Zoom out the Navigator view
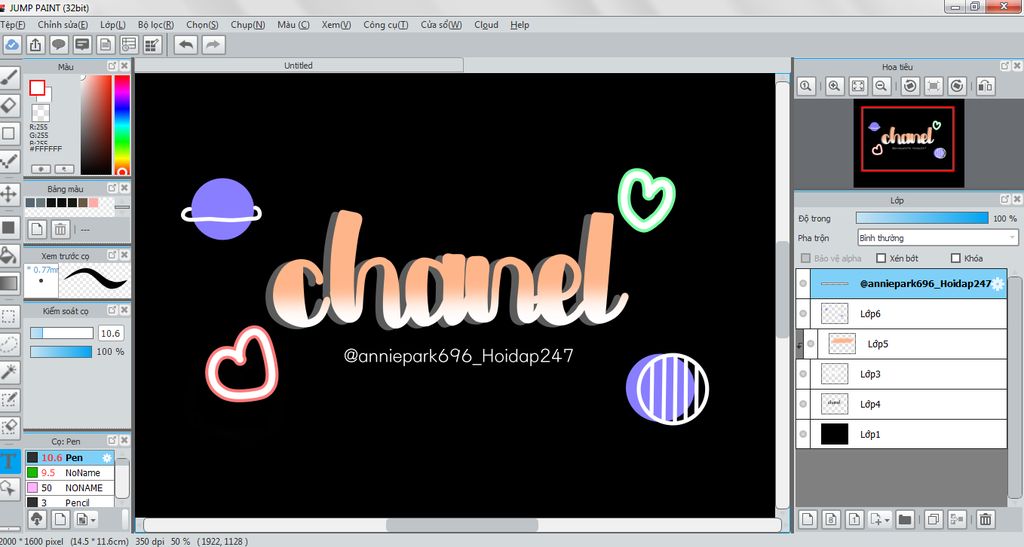1024x547 pixels. [x=881, y=86]
